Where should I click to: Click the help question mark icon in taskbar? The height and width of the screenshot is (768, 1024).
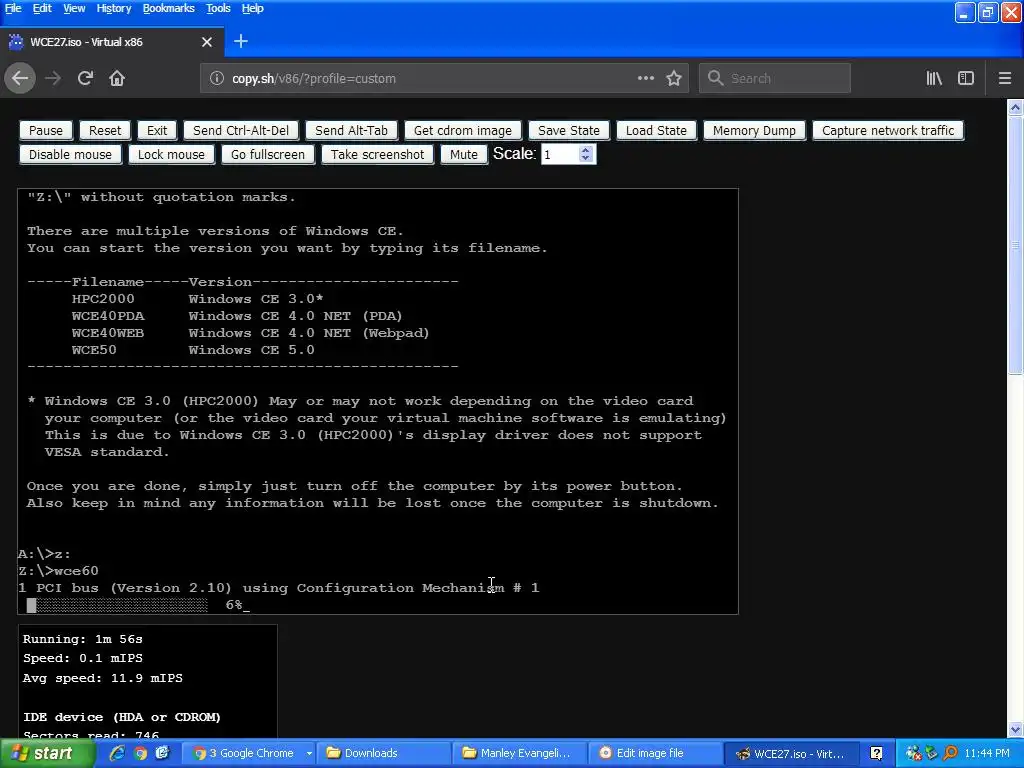coord(877,753)
